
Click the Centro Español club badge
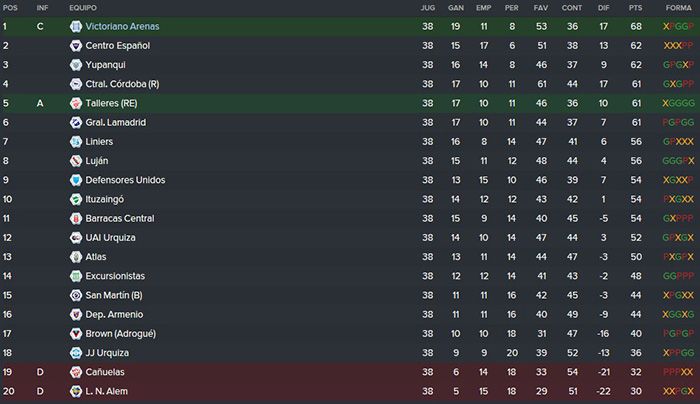click(76, 46)
